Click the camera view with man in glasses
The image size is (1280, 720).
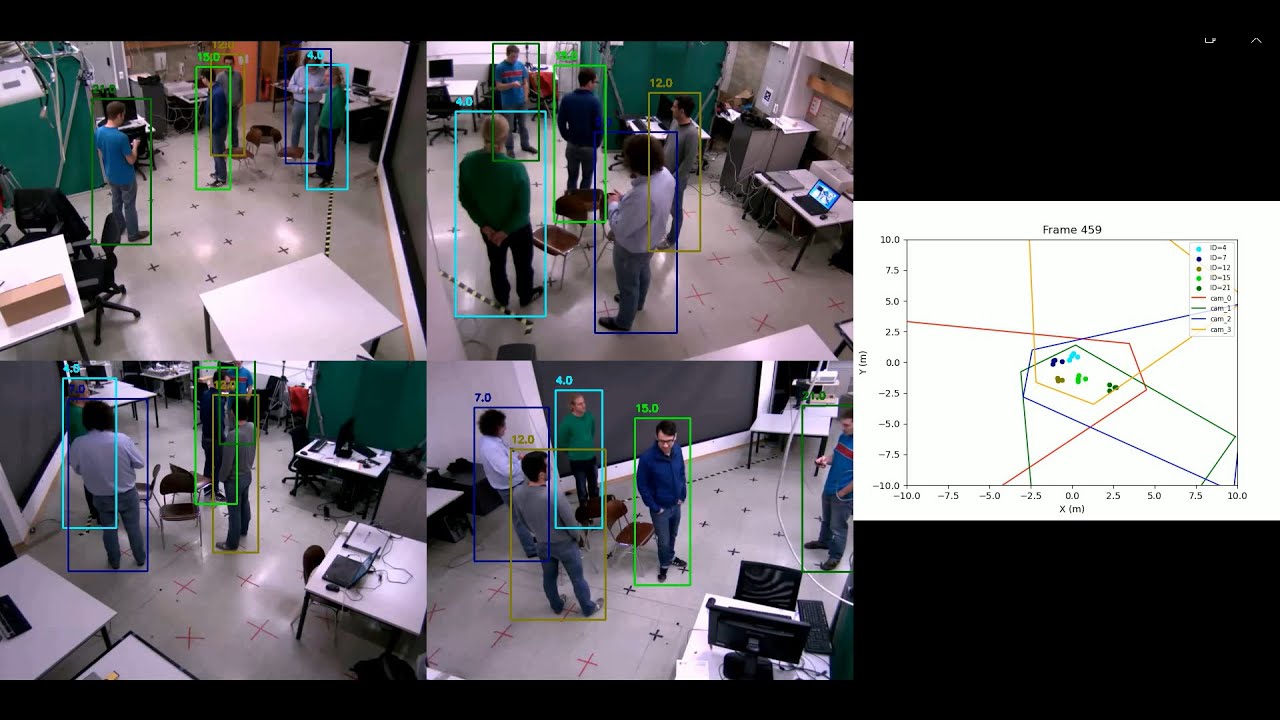coord(640,520)
